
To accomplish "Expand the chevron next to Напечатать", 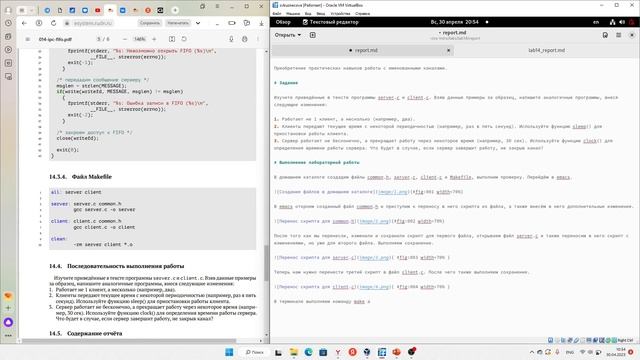I will [198, 23].
